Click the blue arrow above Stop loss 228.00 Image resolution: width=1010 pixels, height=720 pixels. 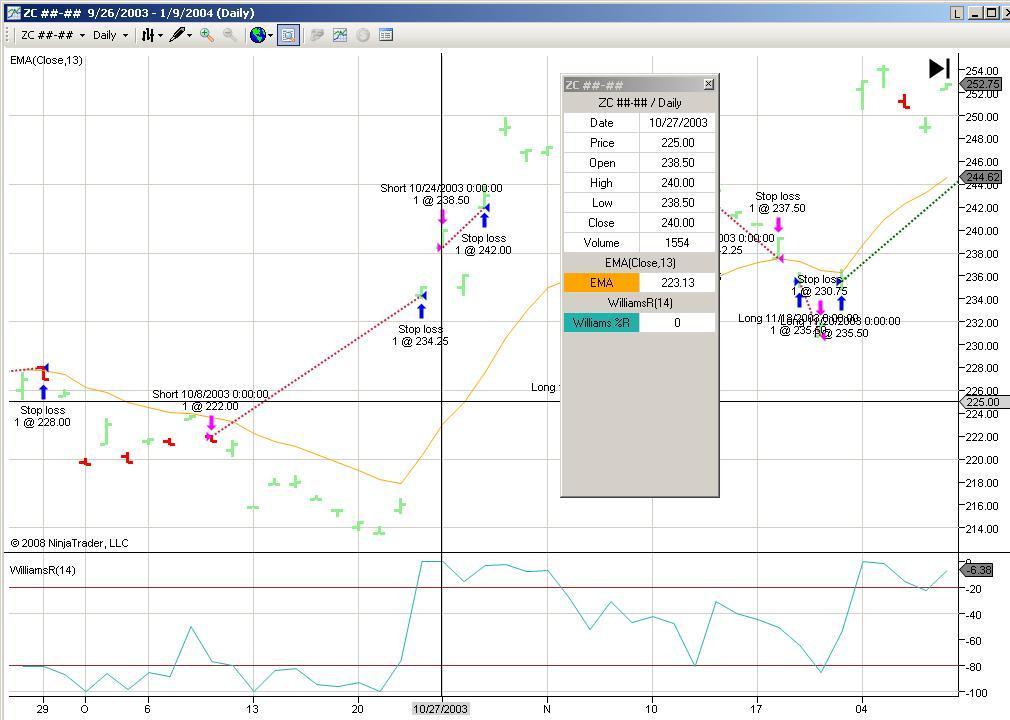tap(43, 392)
